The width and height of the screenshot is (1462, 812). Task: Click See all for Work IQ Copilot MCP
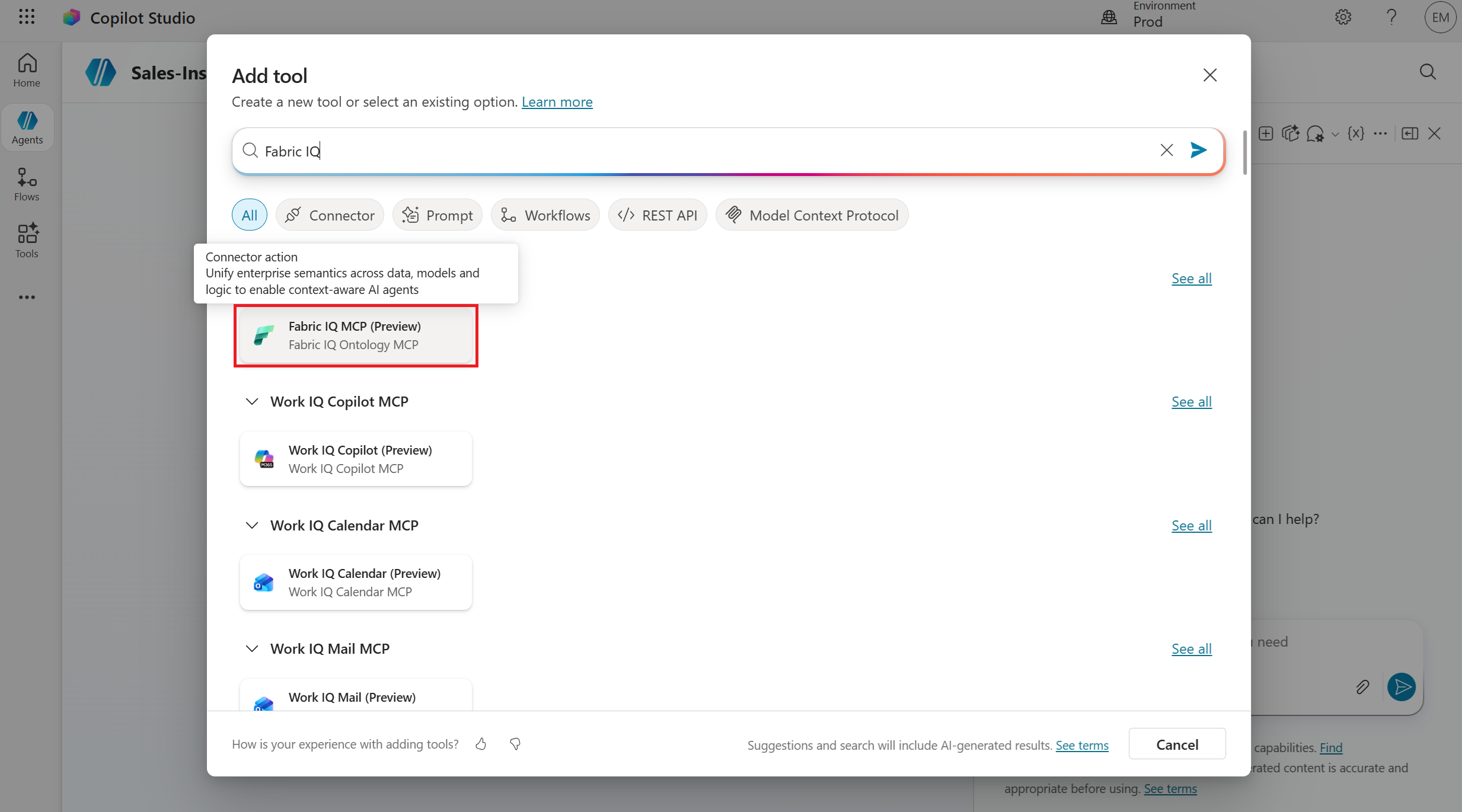tap(1192, 402)
